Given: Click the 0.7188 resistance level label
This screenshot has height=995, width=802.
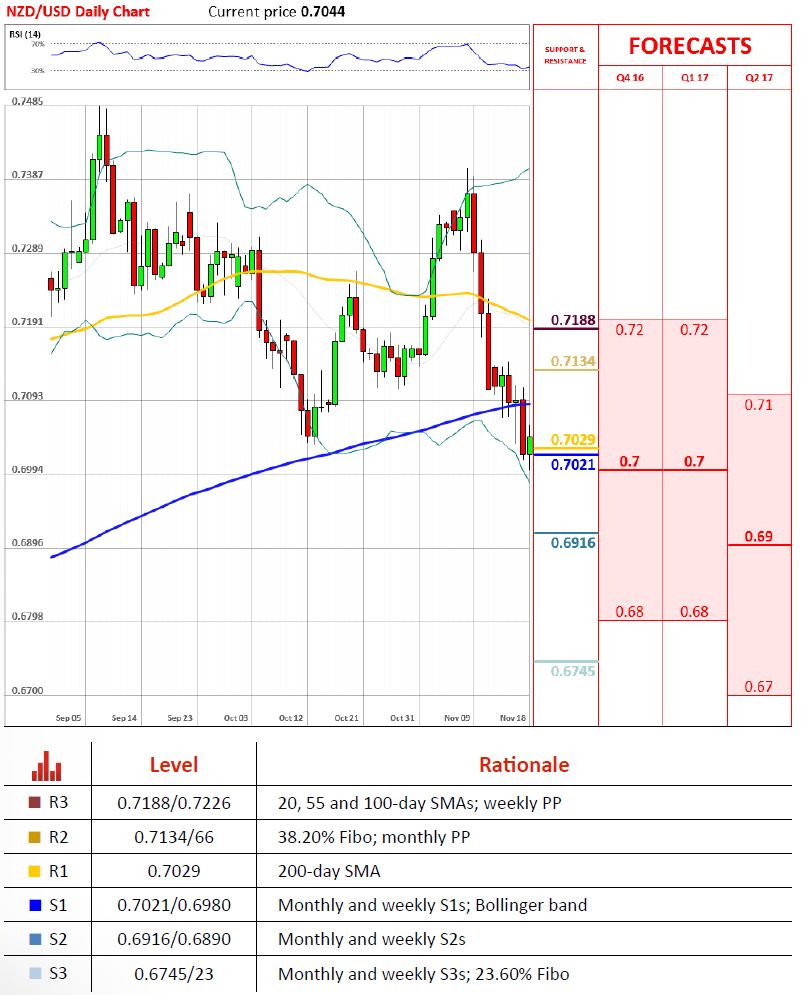Looking at the screenshot, I should point(573,320).
